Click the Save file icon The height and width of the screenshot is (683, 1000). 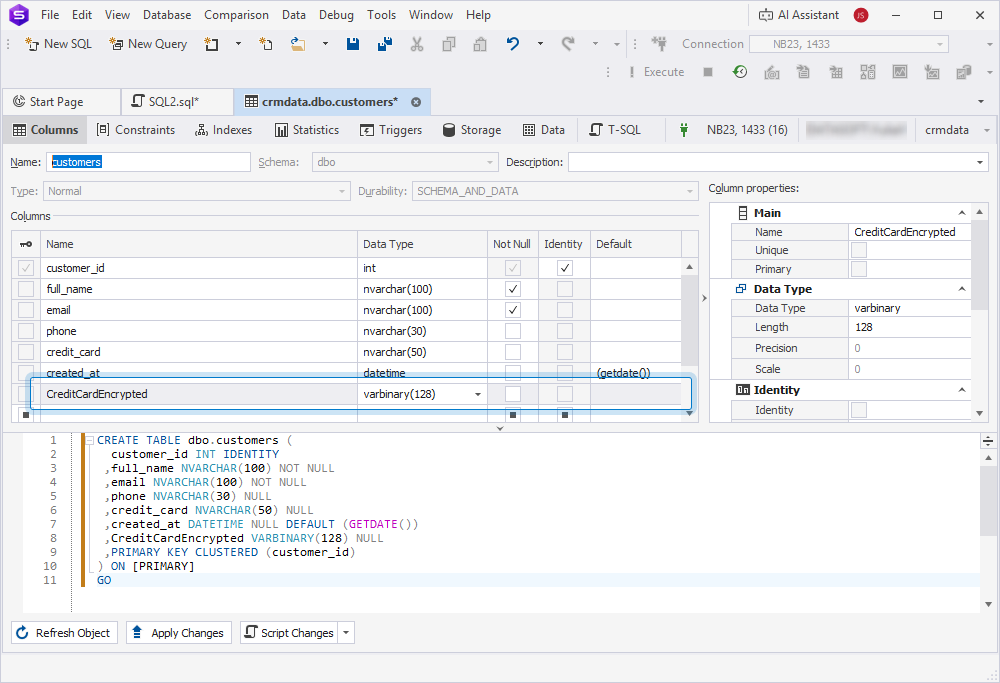[352, 44]
